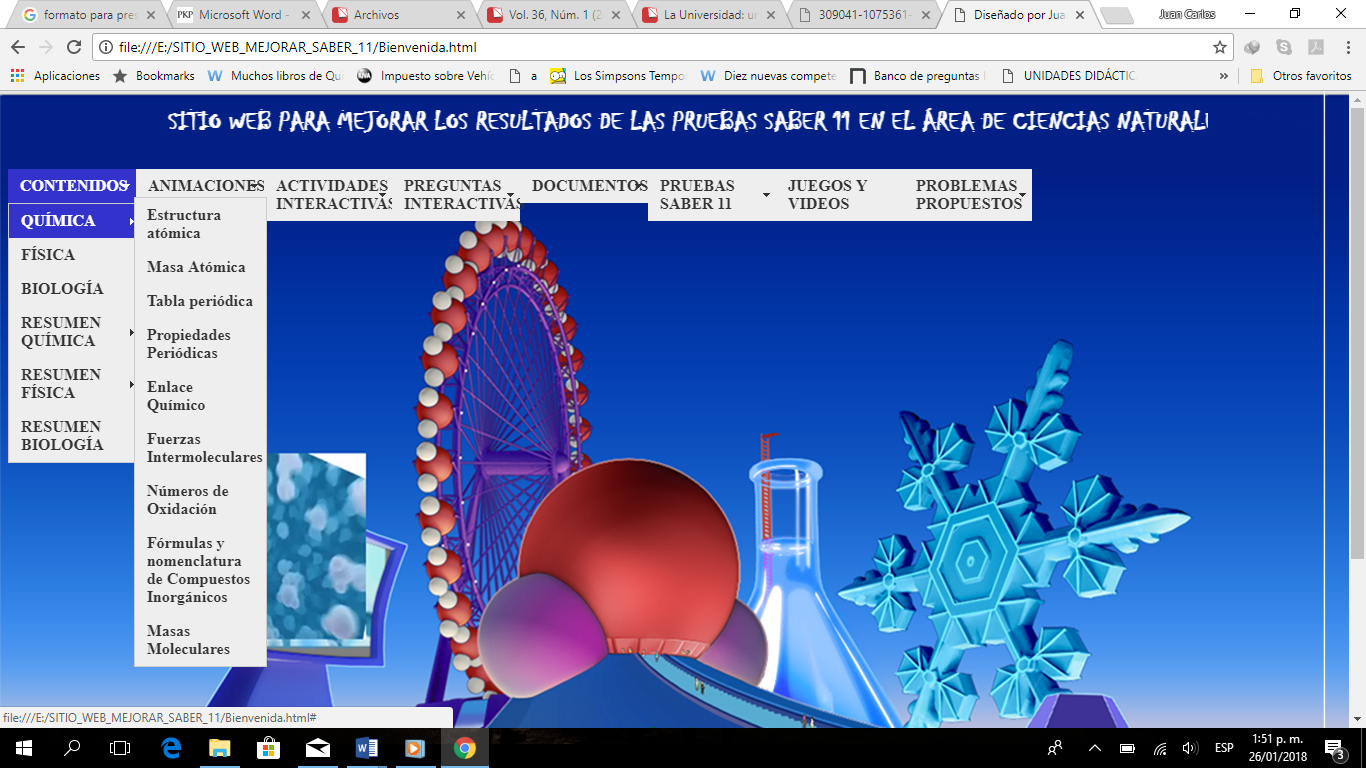Screen dimensions: 1366x768
Task: Launch Word from the taskbar
Action: point(366,747)
